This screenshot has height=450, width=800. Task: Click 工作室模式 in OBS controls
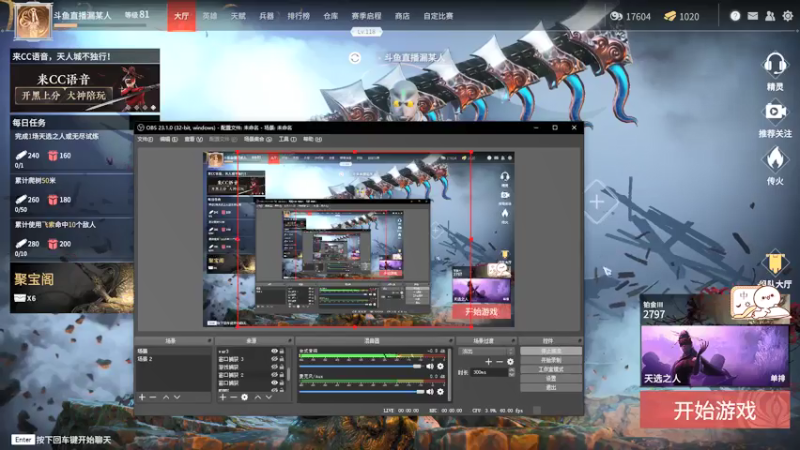coord(551,369)
